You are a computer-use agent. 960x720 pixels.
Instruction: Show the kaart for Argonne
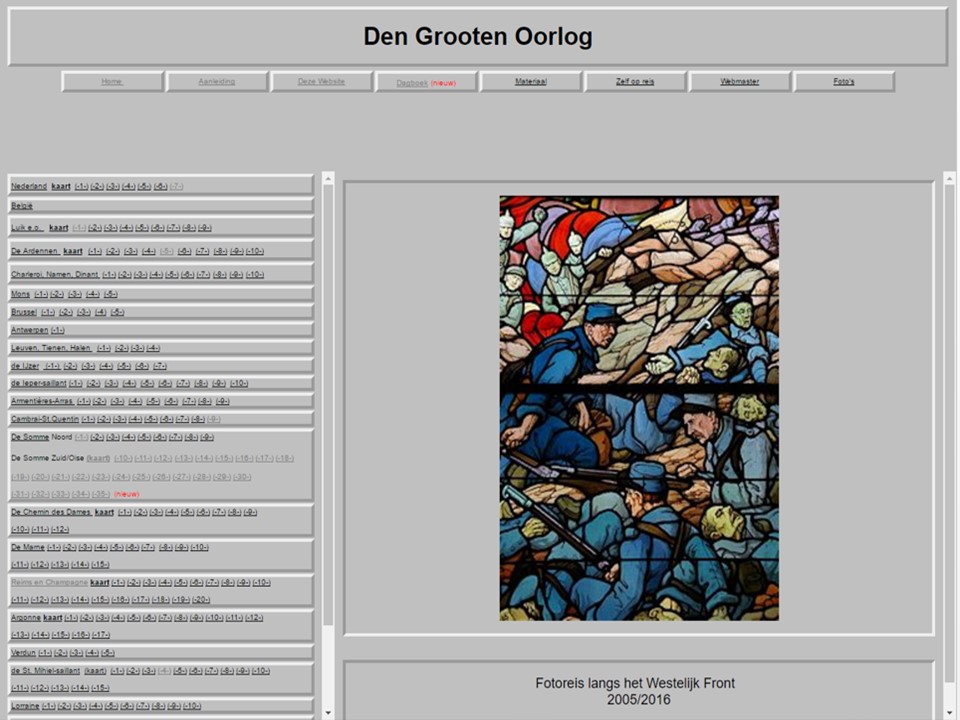tap(53, 618)
